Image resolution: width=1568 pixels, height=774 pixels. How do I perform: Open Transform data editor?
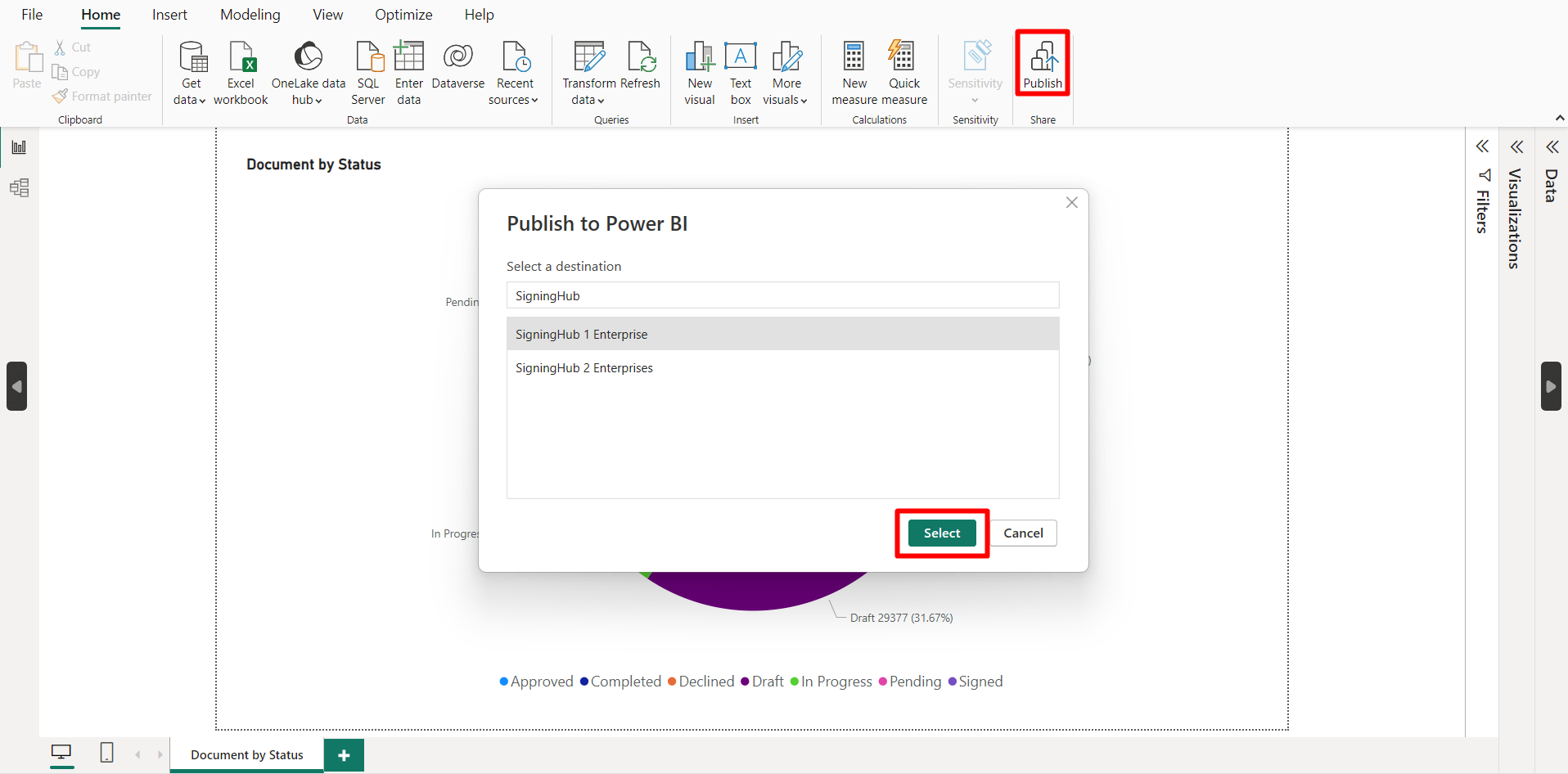coord(588,74)
